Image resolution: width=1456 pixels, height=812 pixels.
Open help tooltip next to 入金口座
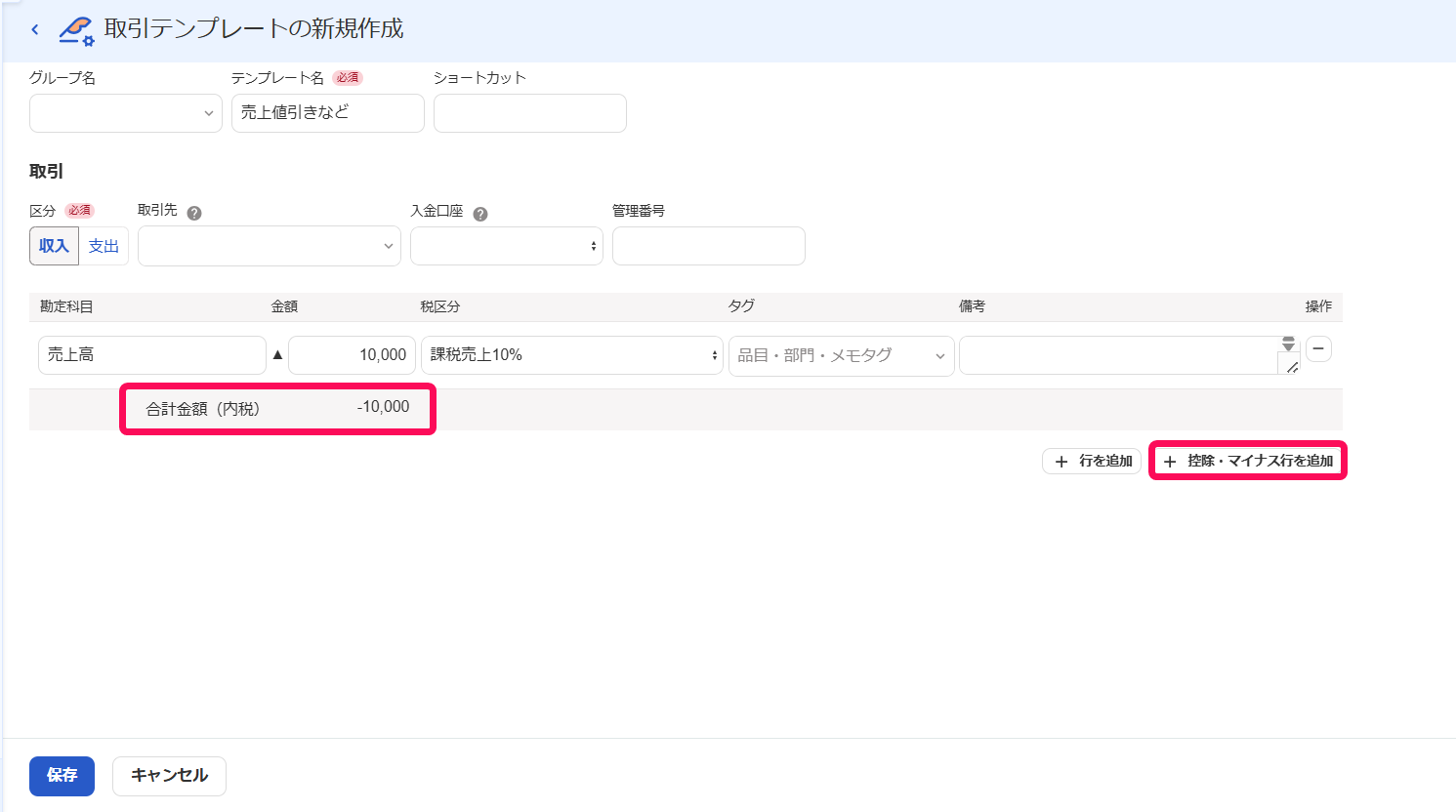coord(480,214)
